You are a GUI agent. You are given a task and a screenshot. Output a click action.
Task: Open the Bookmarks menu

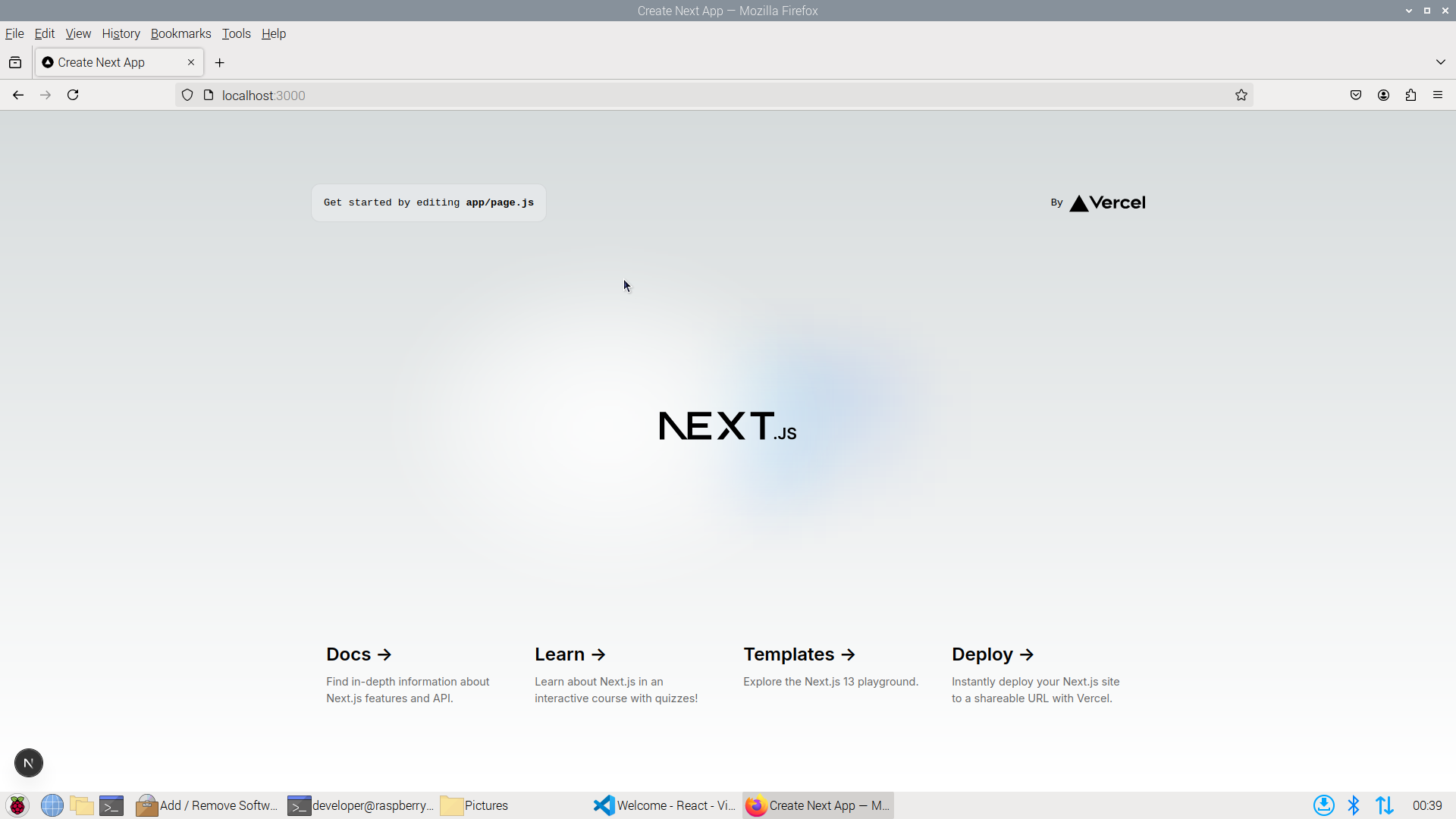180,33
